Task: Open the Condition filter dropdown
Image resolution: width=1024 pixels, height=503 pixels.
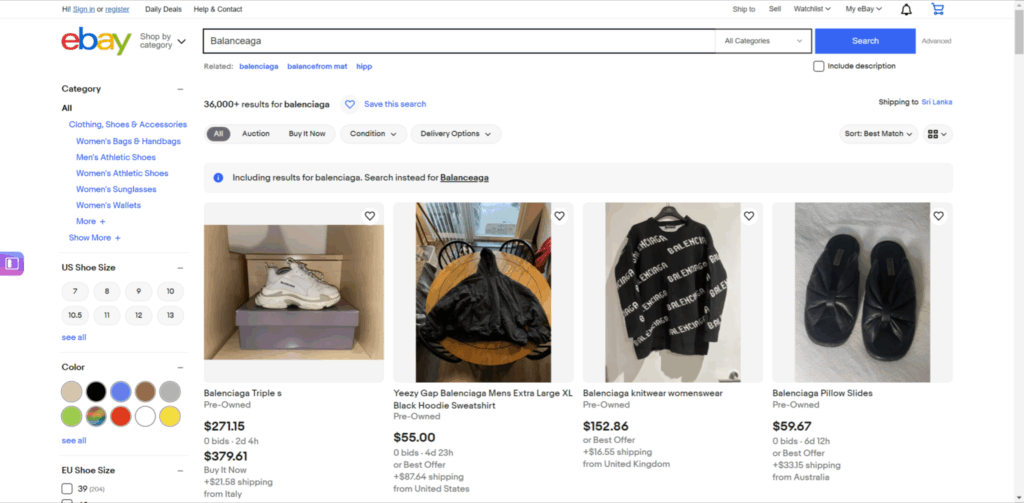Action: click(374, 134)
